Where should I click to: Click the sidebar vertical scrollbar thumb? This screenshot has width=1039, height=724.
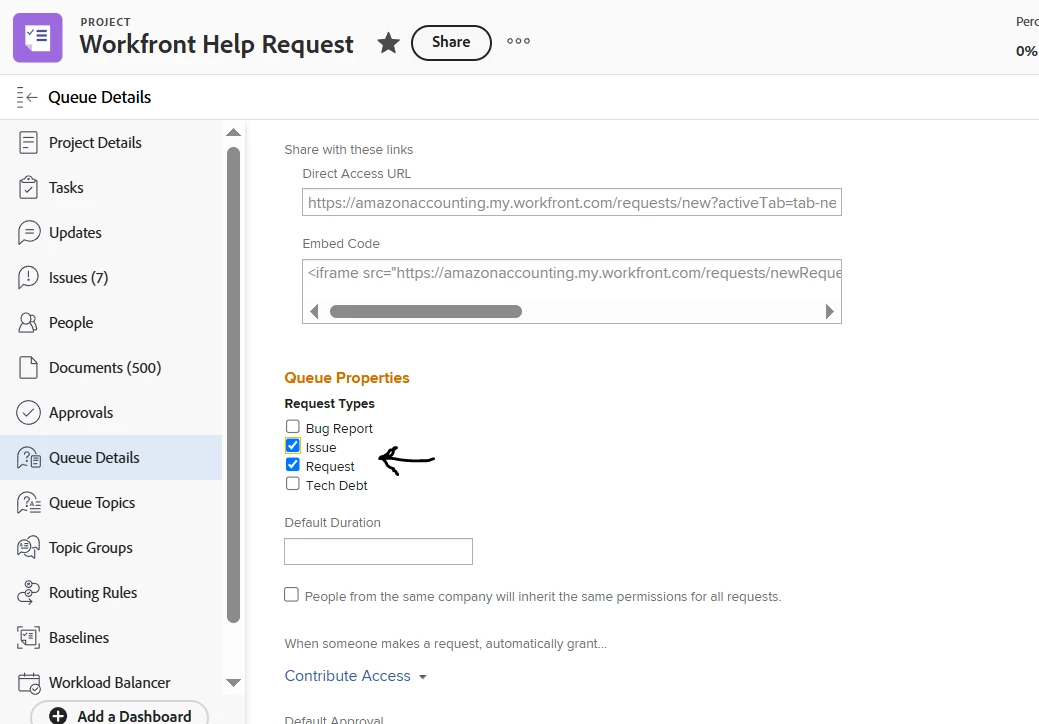coord(233,385)
